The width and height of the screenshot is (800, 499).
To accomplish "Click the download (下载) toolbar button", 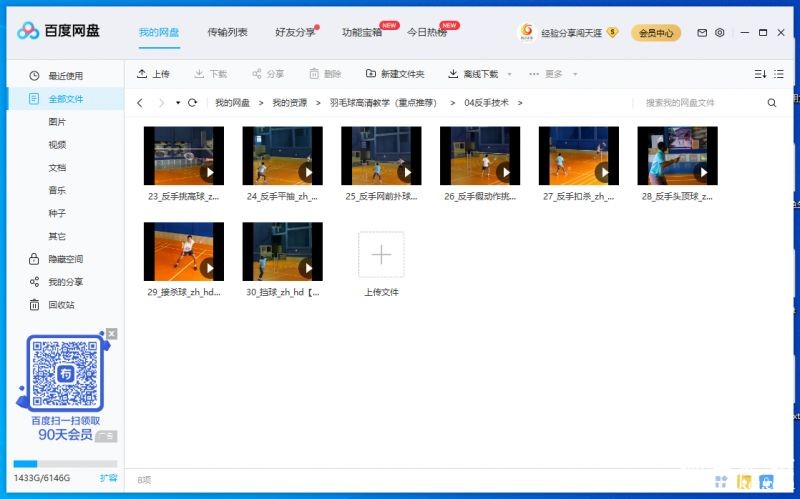I will pyautogui.click(x=210, y=74).
